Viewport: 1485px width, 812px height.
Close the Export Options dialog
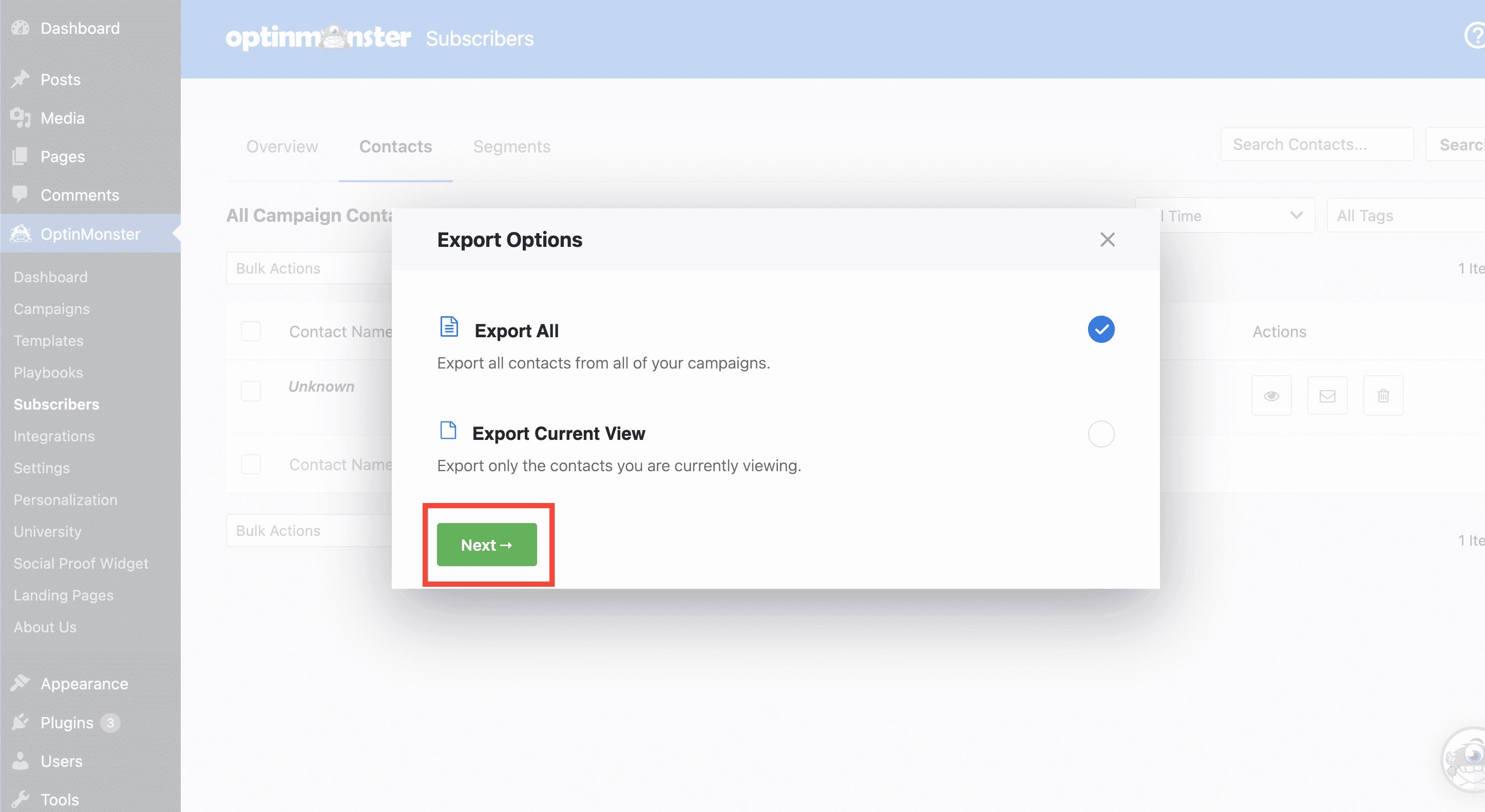[1107, 240]
